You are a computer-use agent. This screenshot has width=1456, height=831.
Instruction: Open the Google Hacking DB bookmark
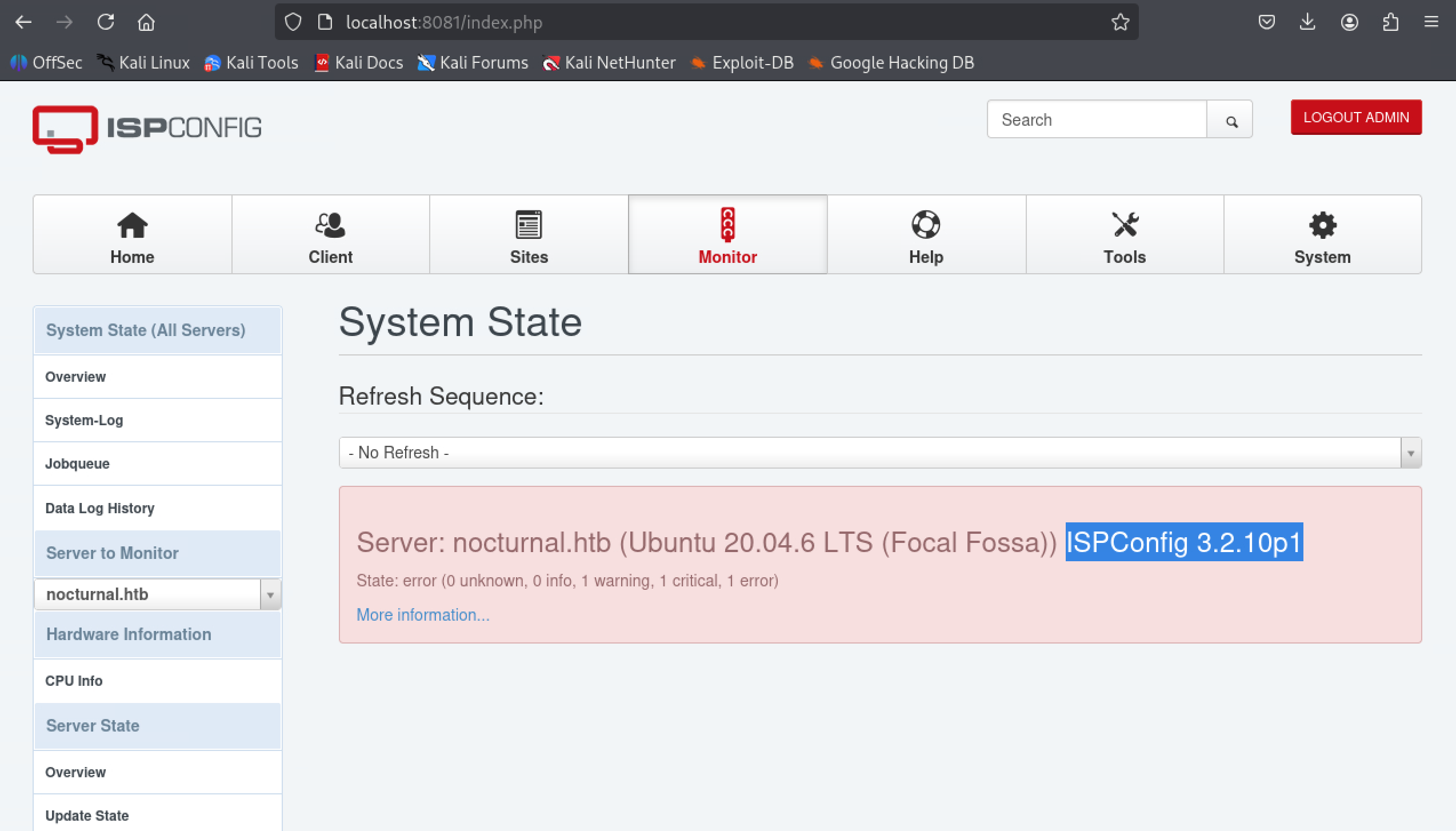point(891,62)
